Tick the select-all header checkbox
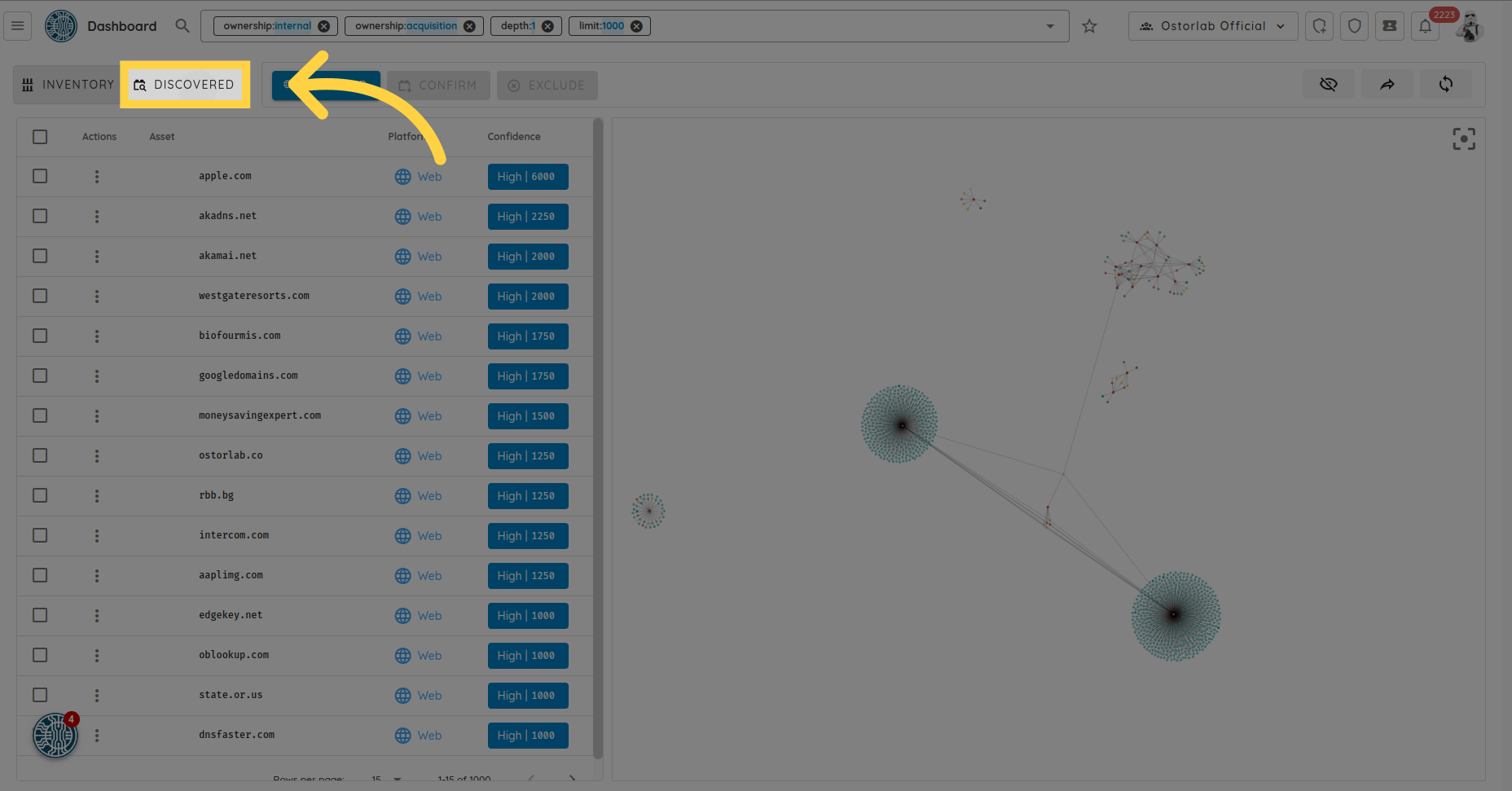 [40, 137]
